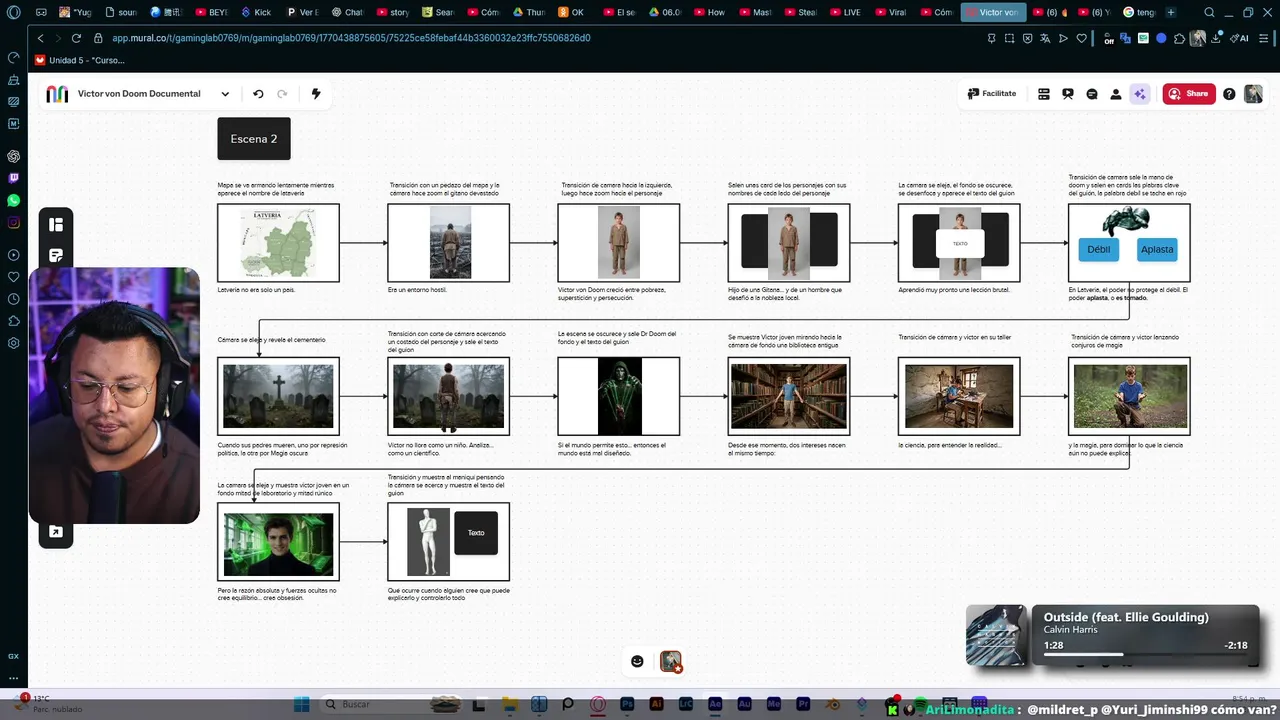Select caption 'Era un entorno hostil.'
Viewport: 1280px width, 720px height.
[x=417, y=290]
